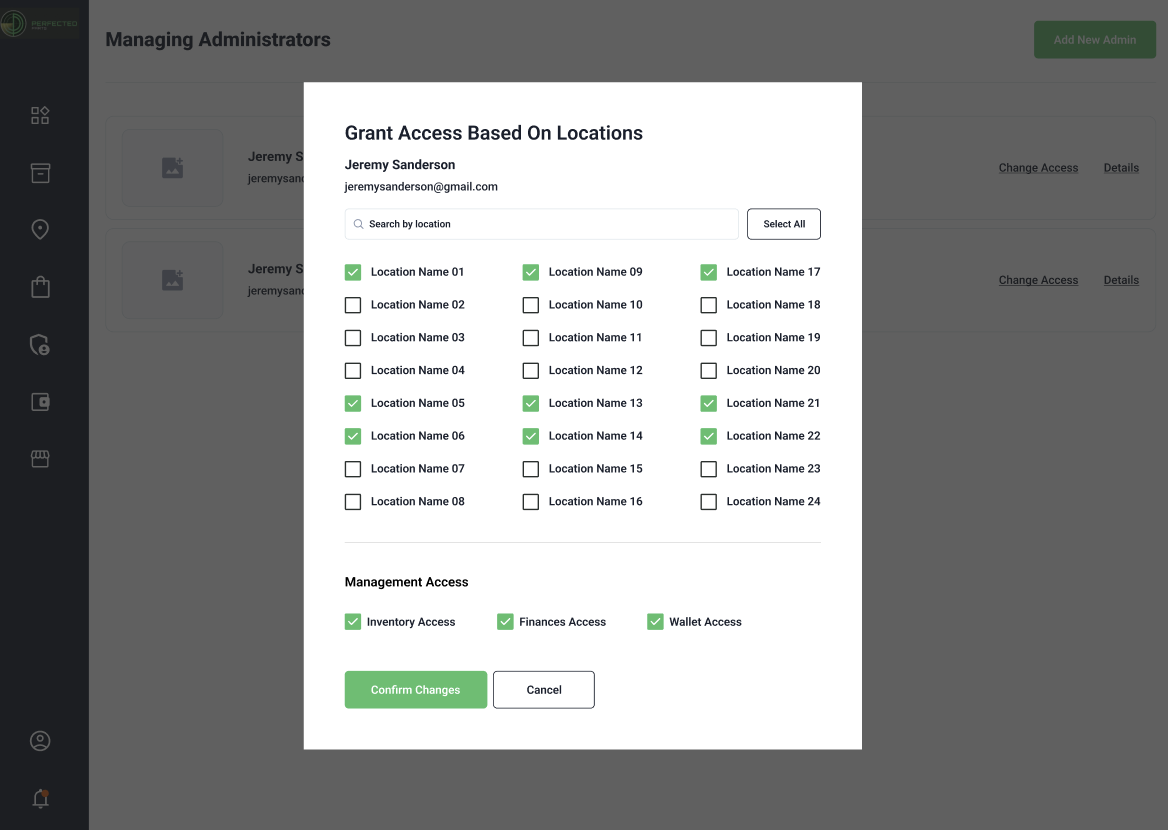
Task: Select the shopping bag icon in sidebar
Action: pos(40,288)
